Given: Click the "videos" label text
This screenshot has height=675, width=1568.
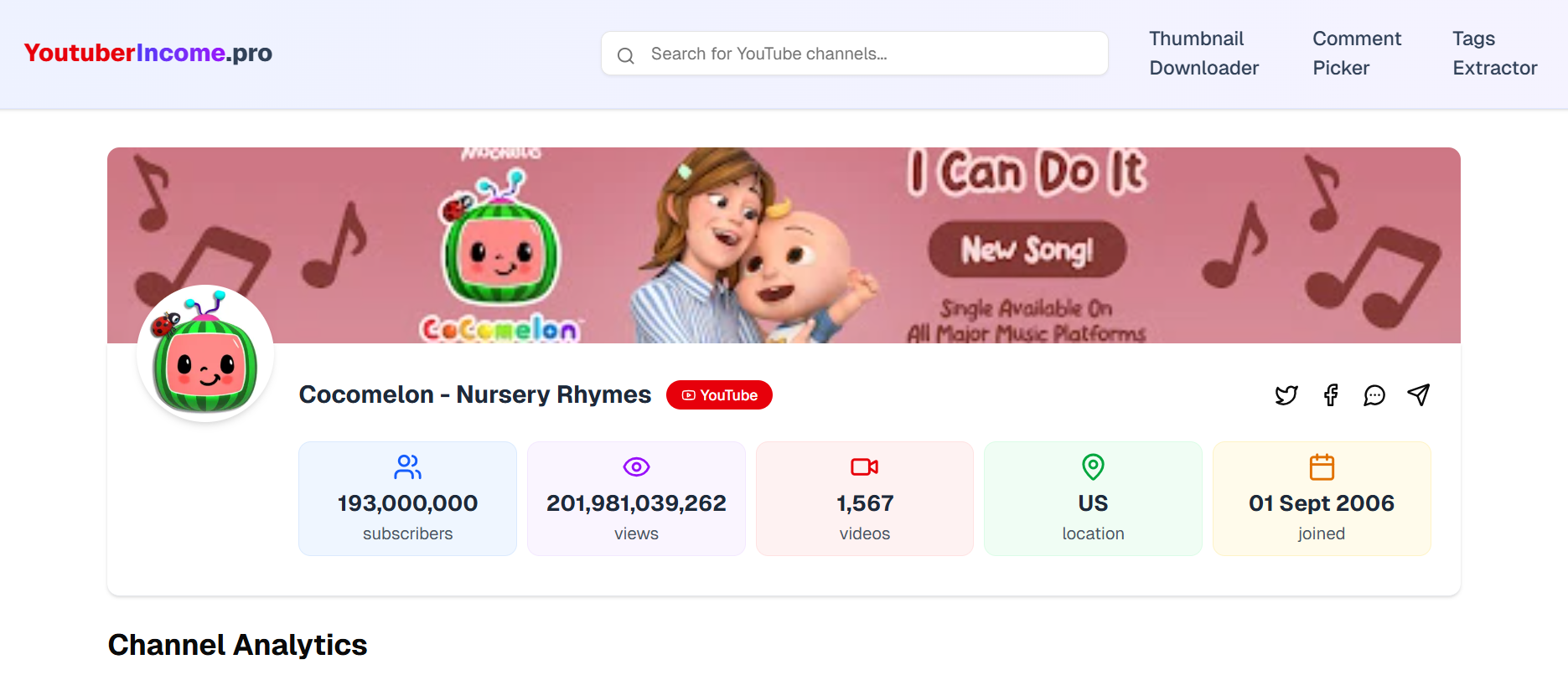Looking at the screenshot, I should tap(865, 533).
